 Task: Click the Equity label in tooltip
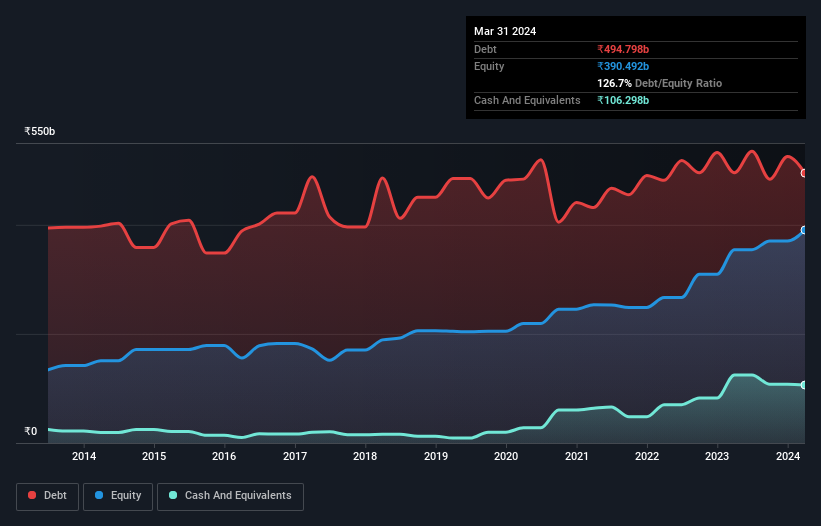489,66
